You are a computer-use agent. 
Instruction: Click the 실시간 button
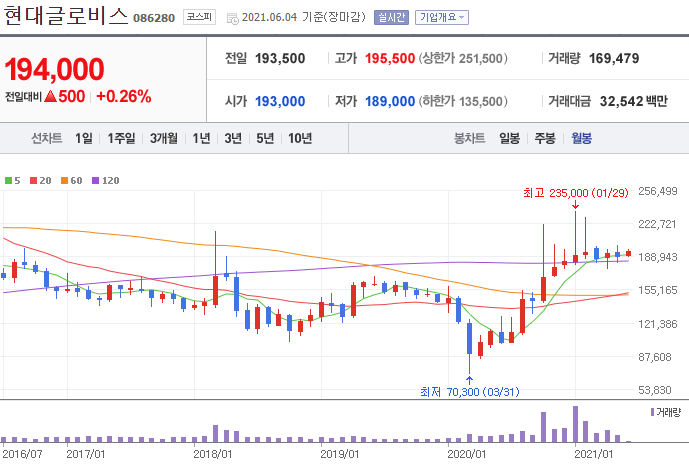tap(391, 17)
